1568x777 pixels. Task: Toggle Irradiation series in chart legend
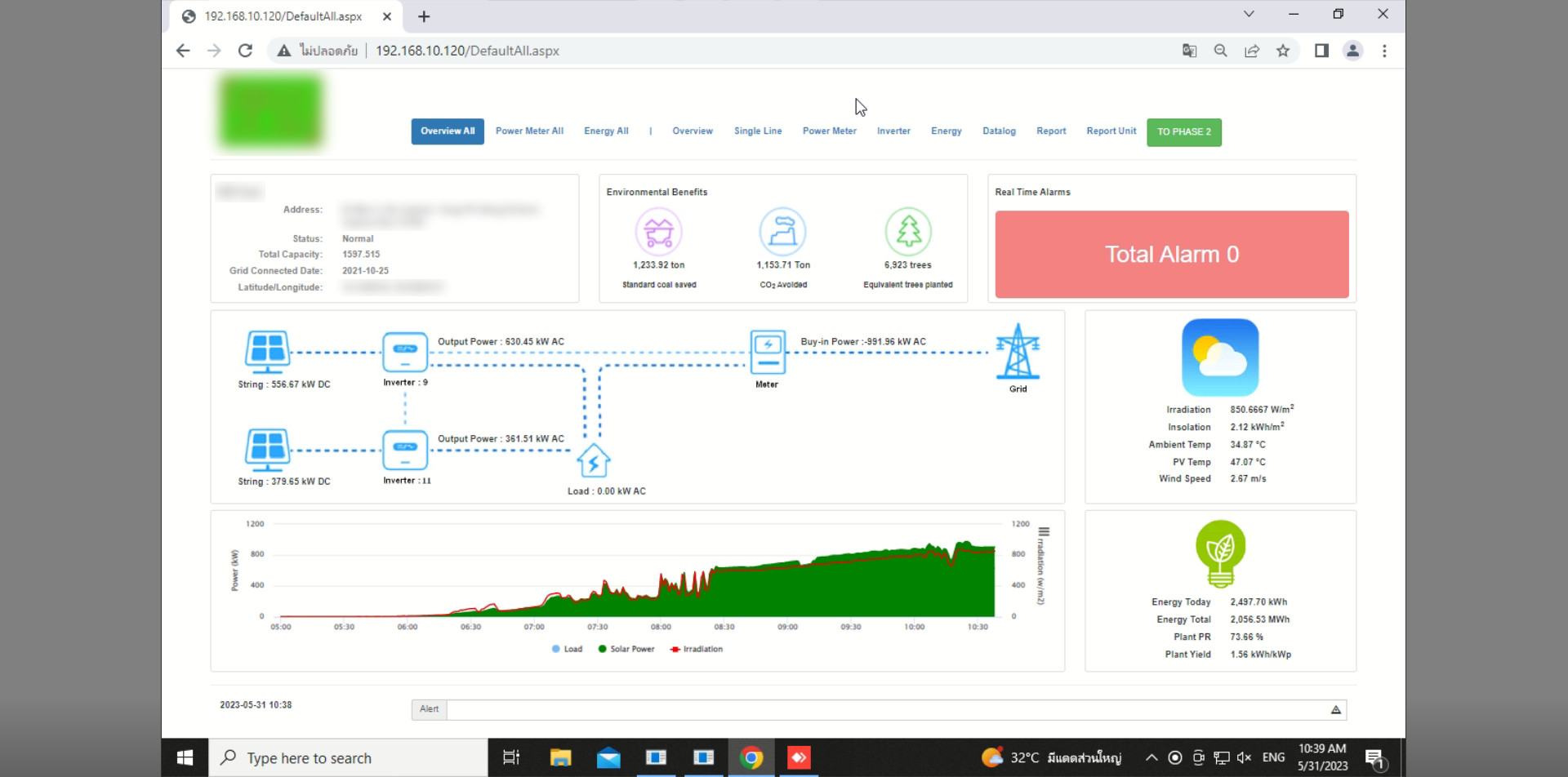point(697,649)
